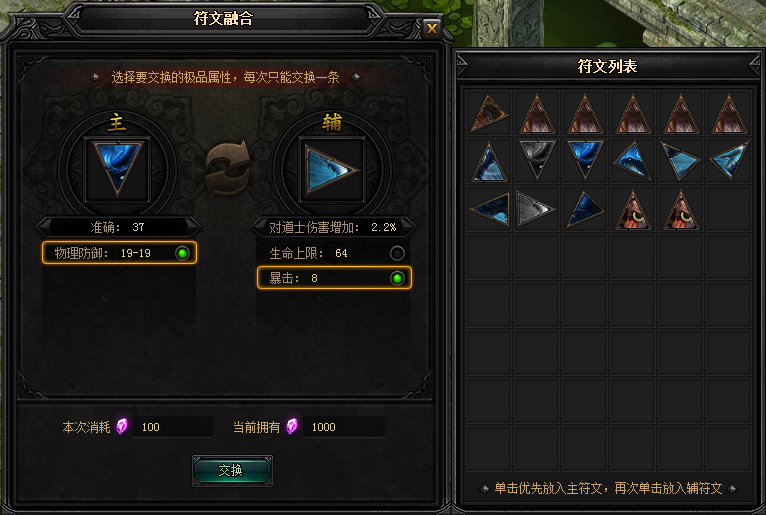Screen dimensions: 766x515
Task: Click the swap arrows icon between rune slots
Action: (x=227, y=169)
